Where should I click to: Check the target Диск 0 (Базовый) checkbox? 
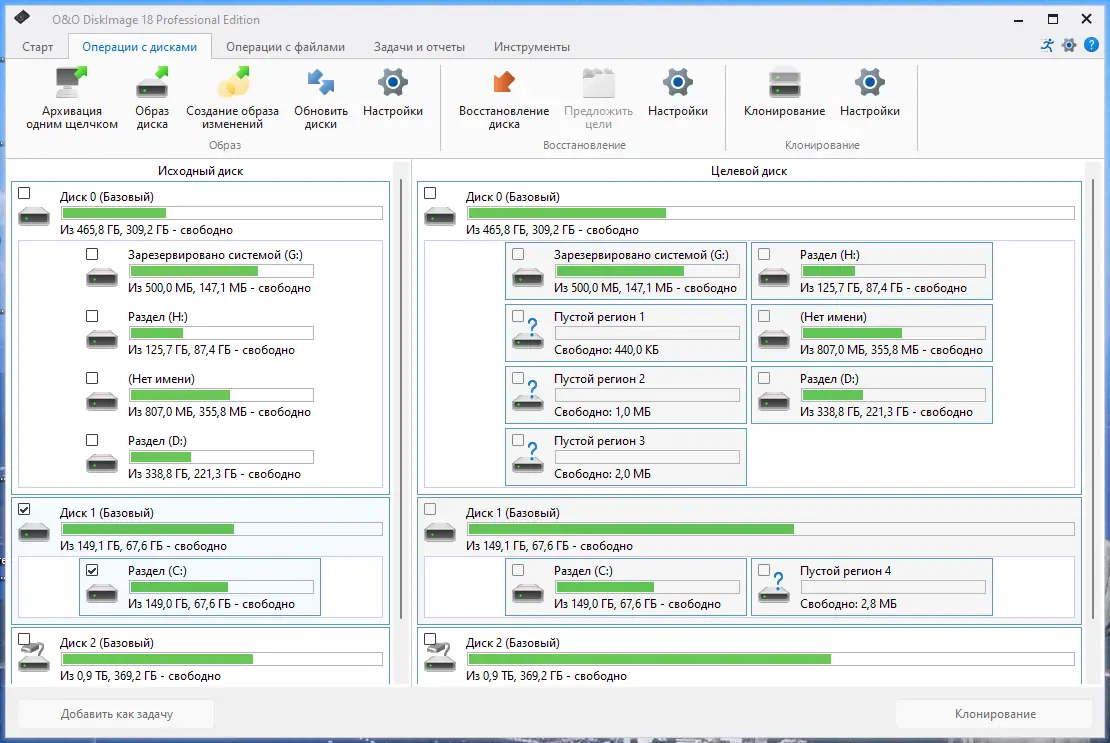430,193
